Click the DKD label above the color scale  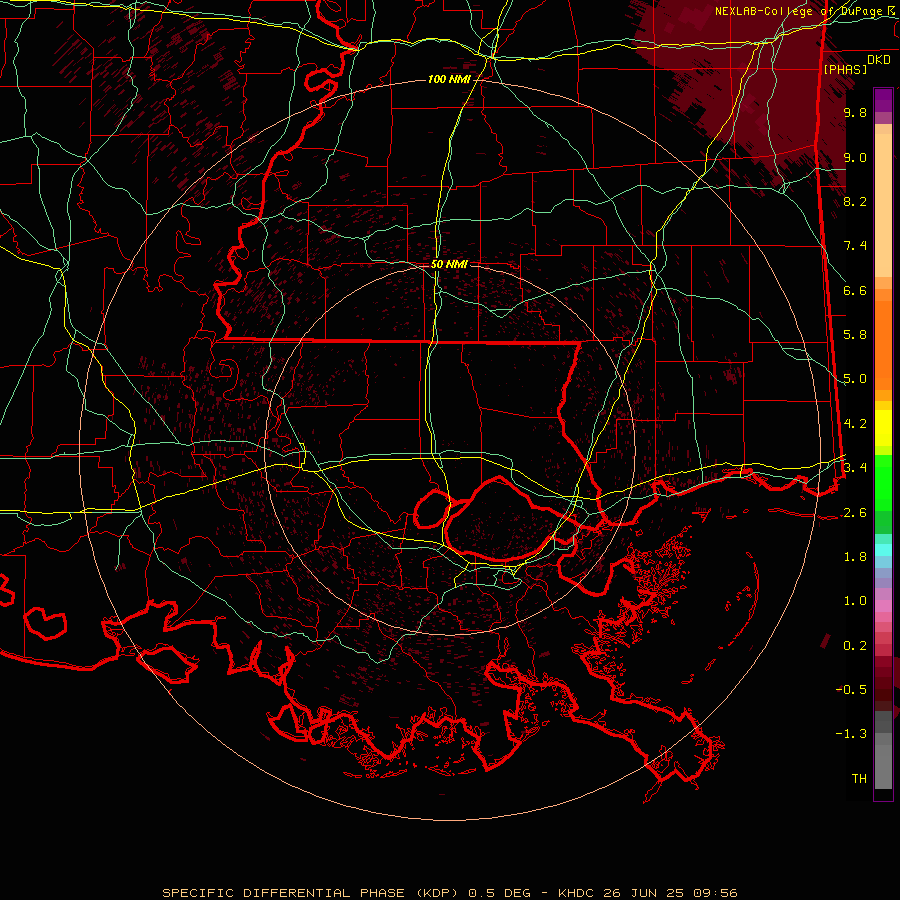[x=878, y=60]
